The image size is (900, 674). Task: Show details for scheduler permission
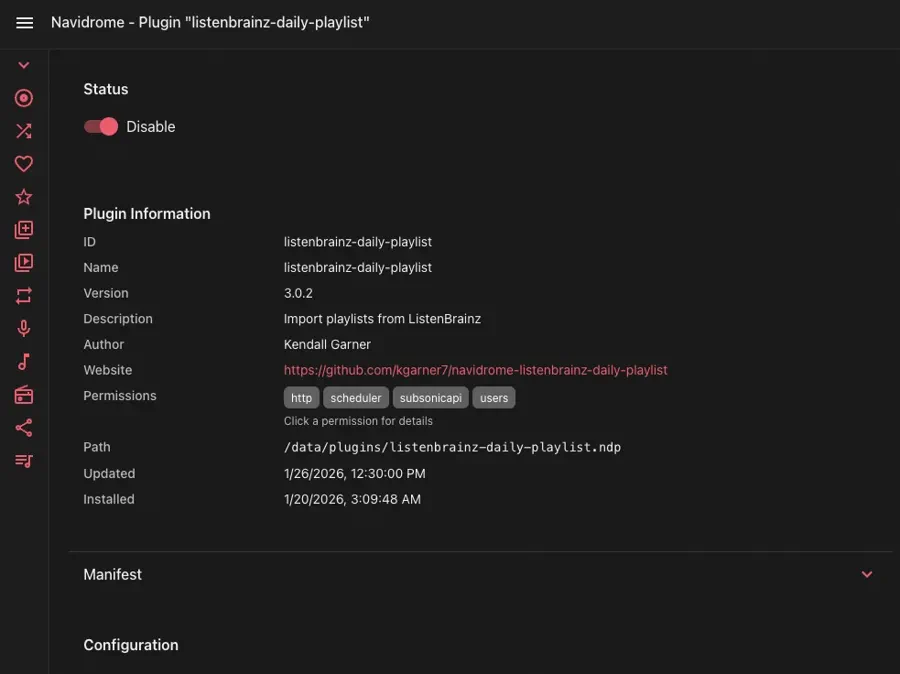pyautogui.click(x=356, y=398)
